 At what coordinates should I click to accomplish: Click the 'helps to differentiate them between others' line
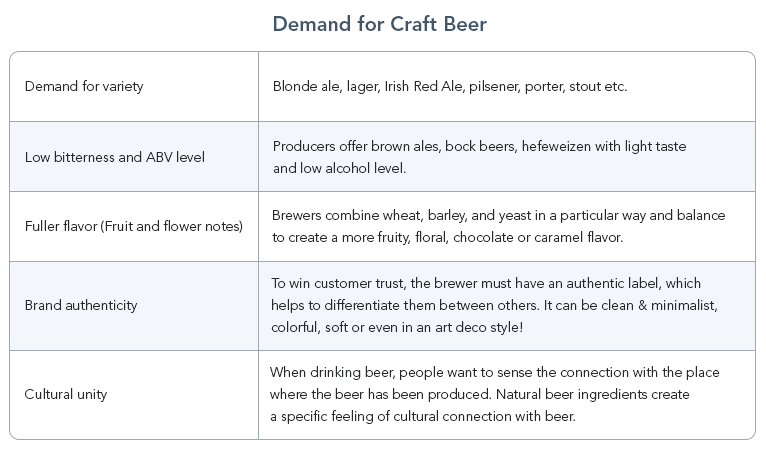tap(494, 305)
